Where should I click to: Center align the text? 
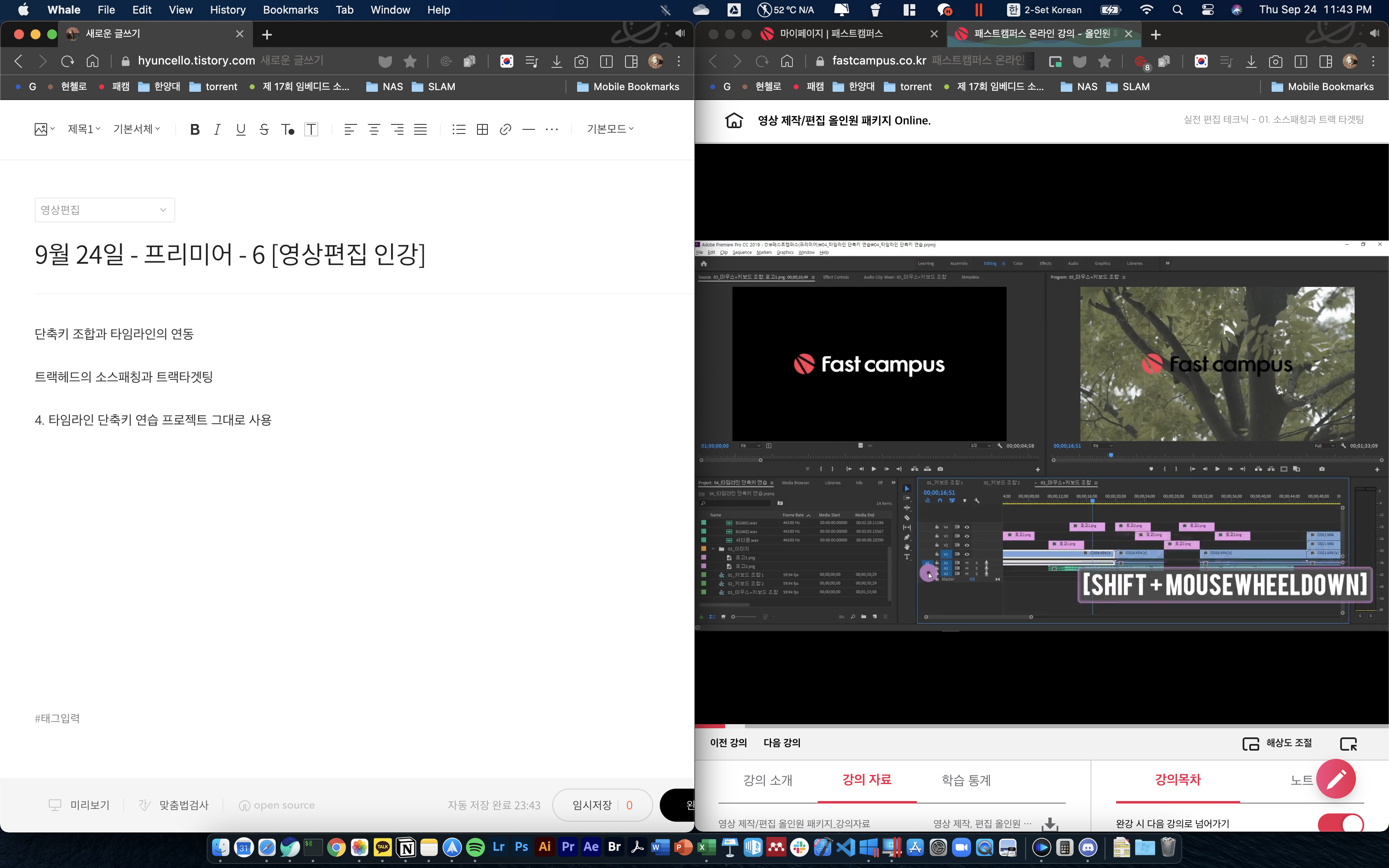(374, 130)
